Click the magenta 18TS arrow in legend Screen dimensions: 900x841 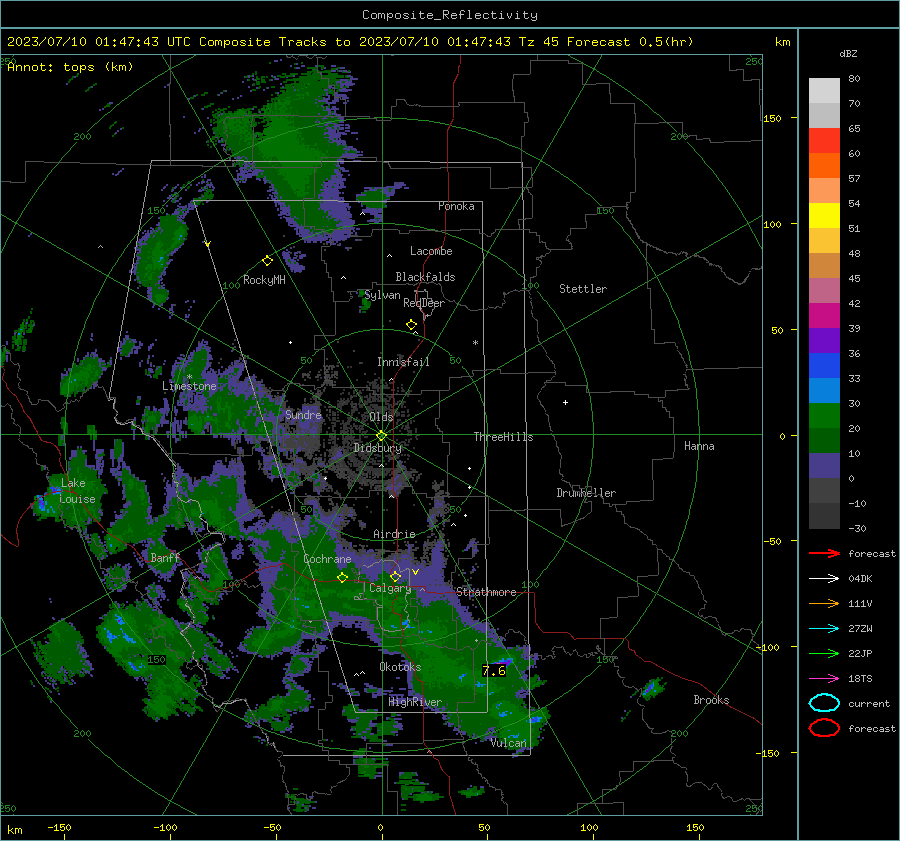click(824, 679)
